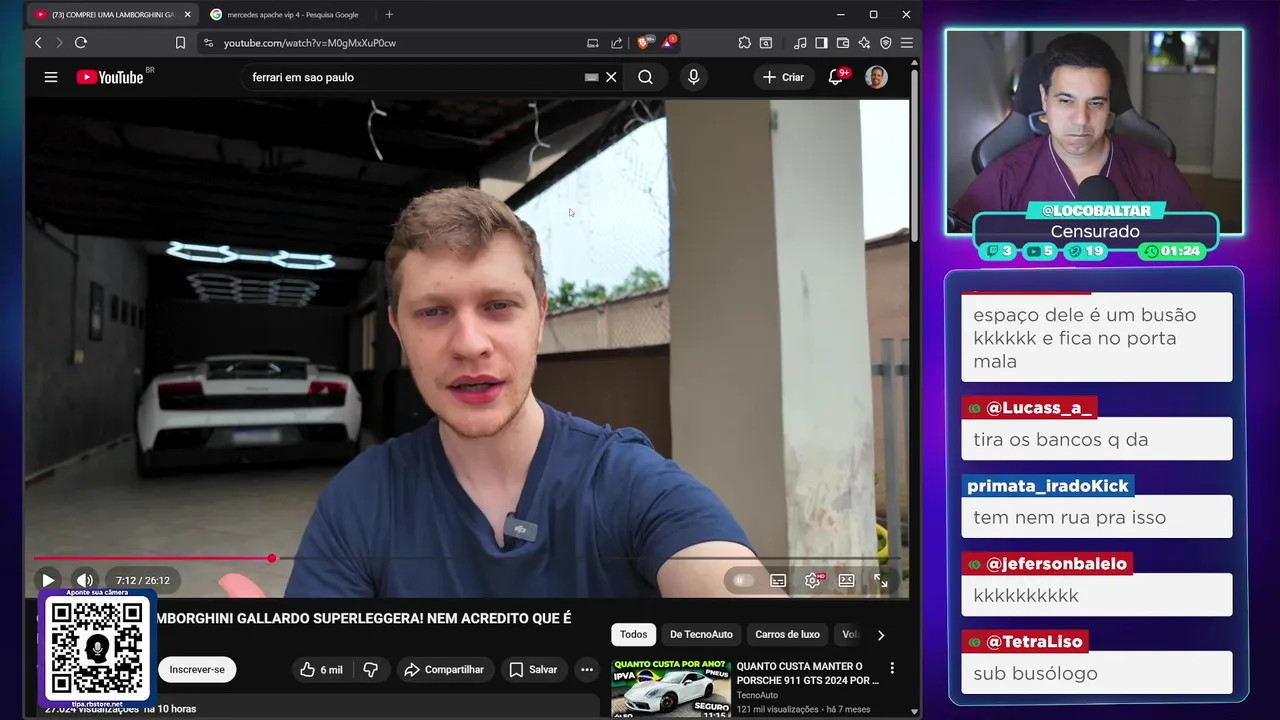Viewport: 1280px width, 720px height.
Task: Mute the video volume
Action: click(85, 580)
